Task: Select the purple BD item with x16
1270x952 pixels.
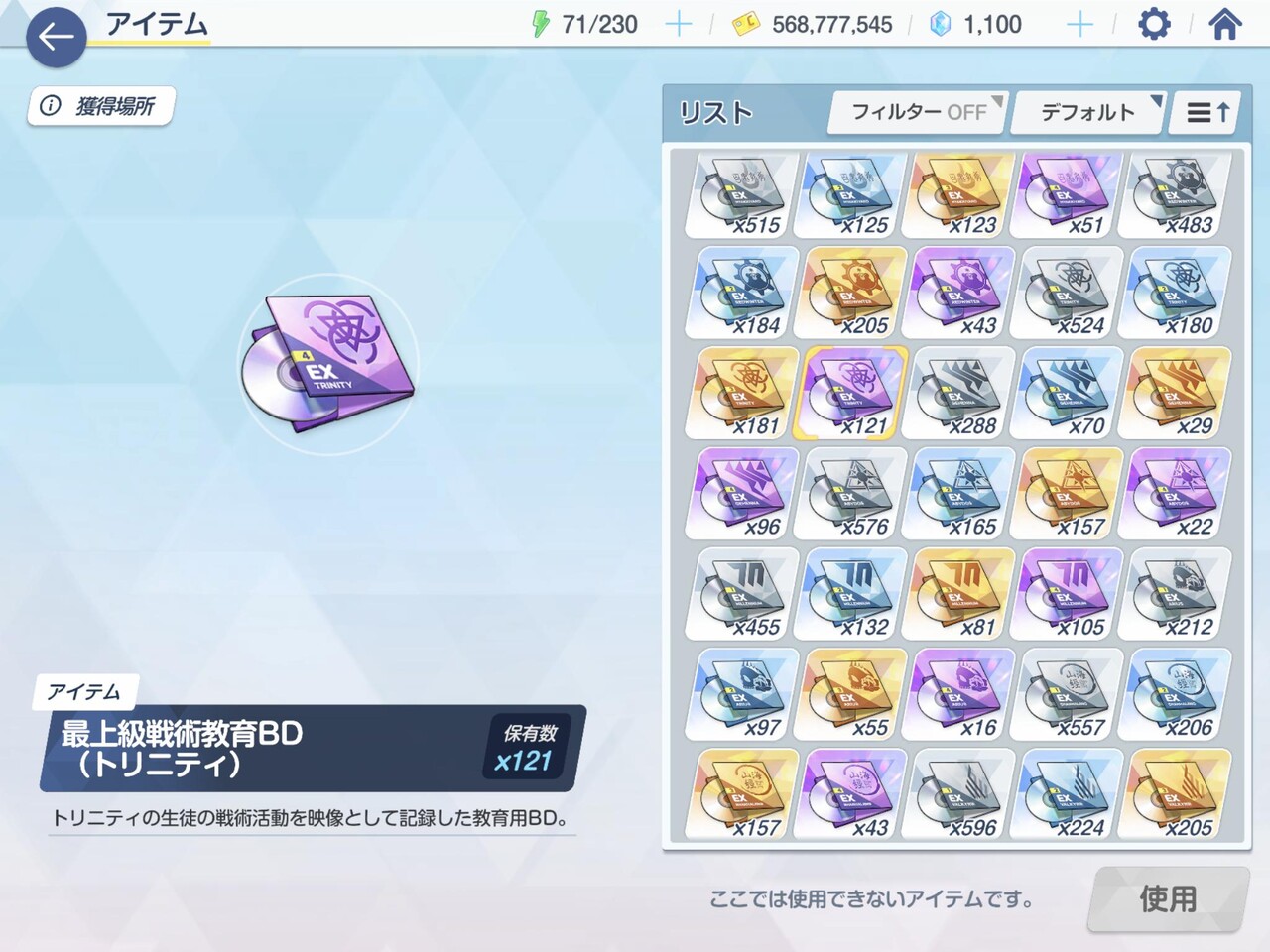Action: click(x=960, y=695)
